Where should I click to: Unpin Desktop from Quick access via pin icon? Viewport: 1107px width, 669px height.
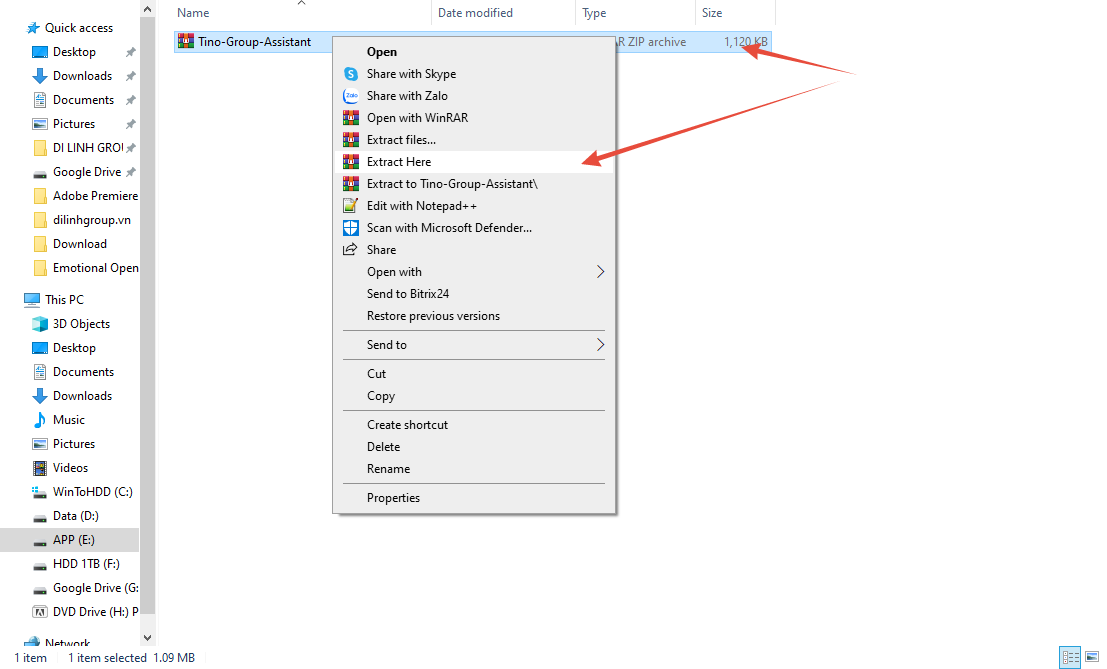point(131,52)
